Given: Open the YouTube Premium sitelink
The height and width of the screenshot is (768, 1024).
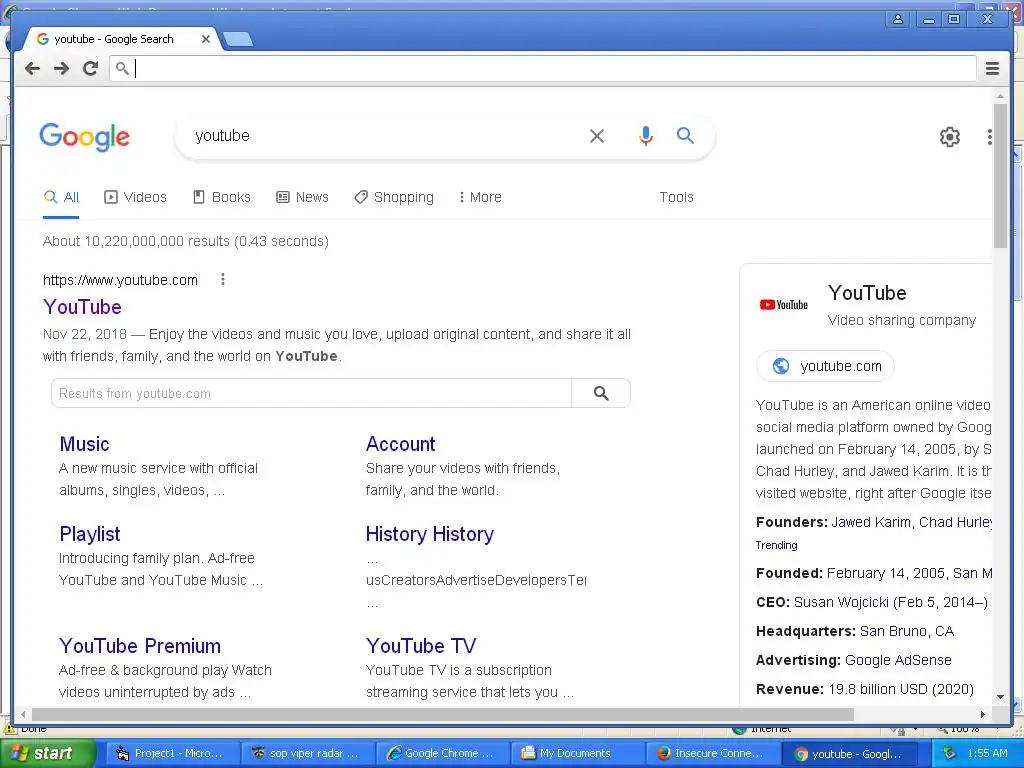Looking at the screenshot, I should [x=140, y=646].
